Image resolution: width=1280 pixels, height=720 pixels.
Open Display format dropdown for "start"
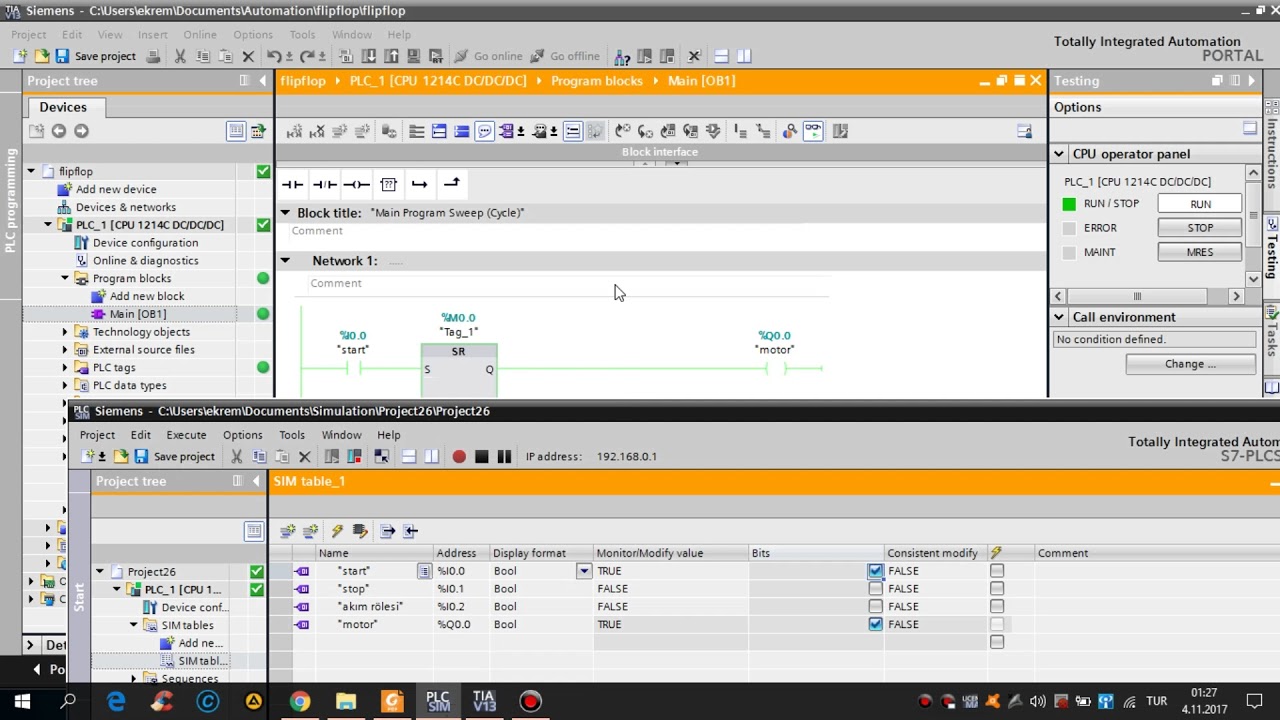point(584,571)
